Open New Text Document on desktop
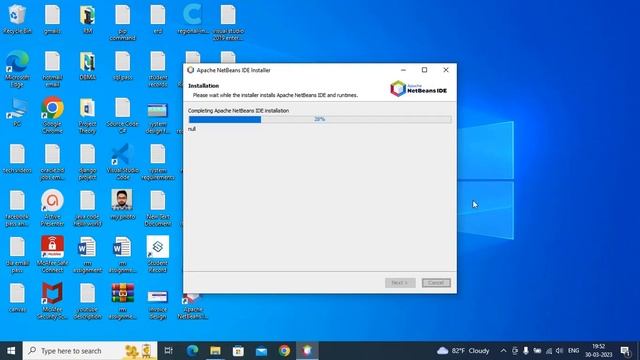 click(158, 207)
